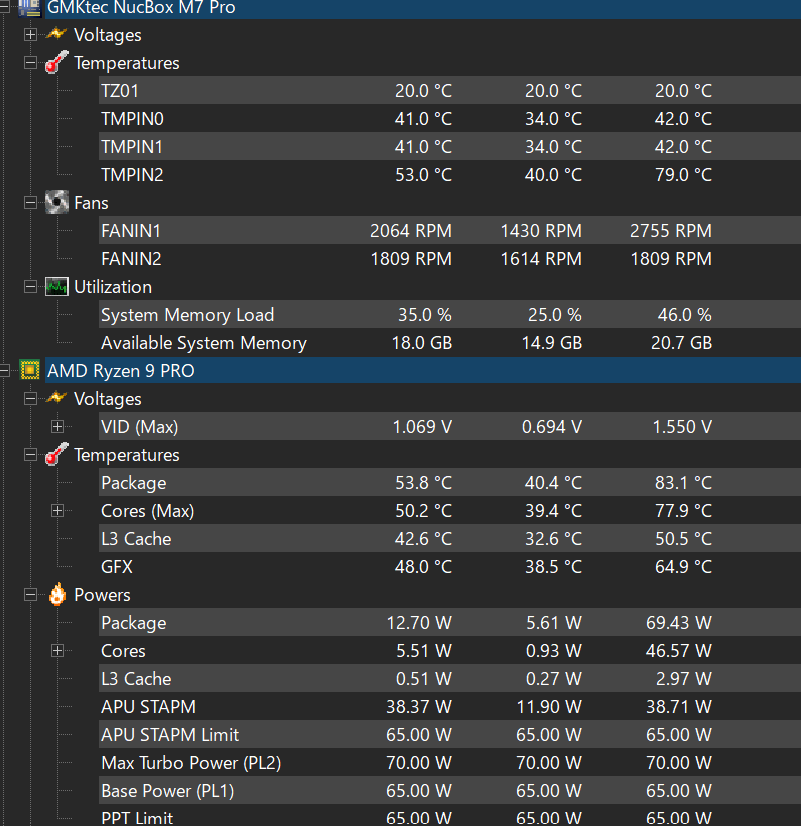Collapse the Fans section
801x826 pixels.
pos(30,203)
